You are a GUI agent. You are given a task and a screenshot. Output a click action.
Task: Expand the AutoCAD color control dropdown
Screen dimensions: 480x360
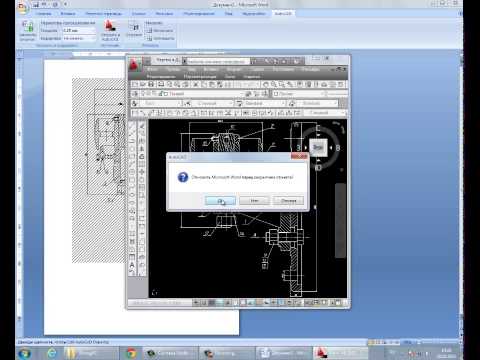point(326,94)
